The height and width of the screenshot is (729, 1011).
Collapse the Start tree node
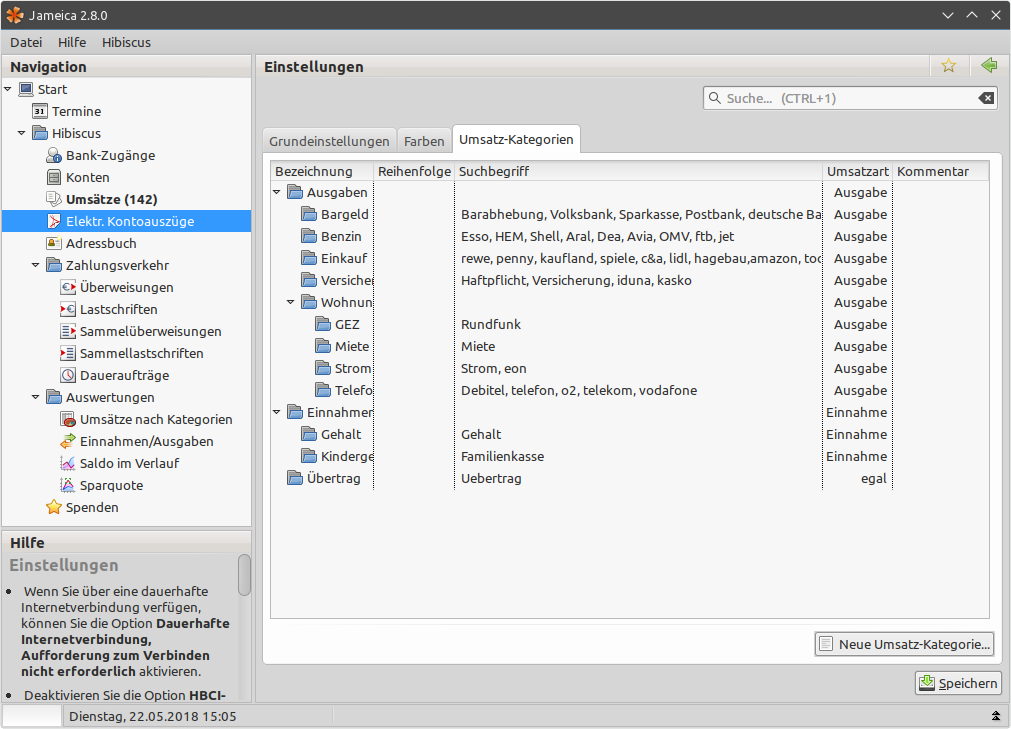point(8,89)
